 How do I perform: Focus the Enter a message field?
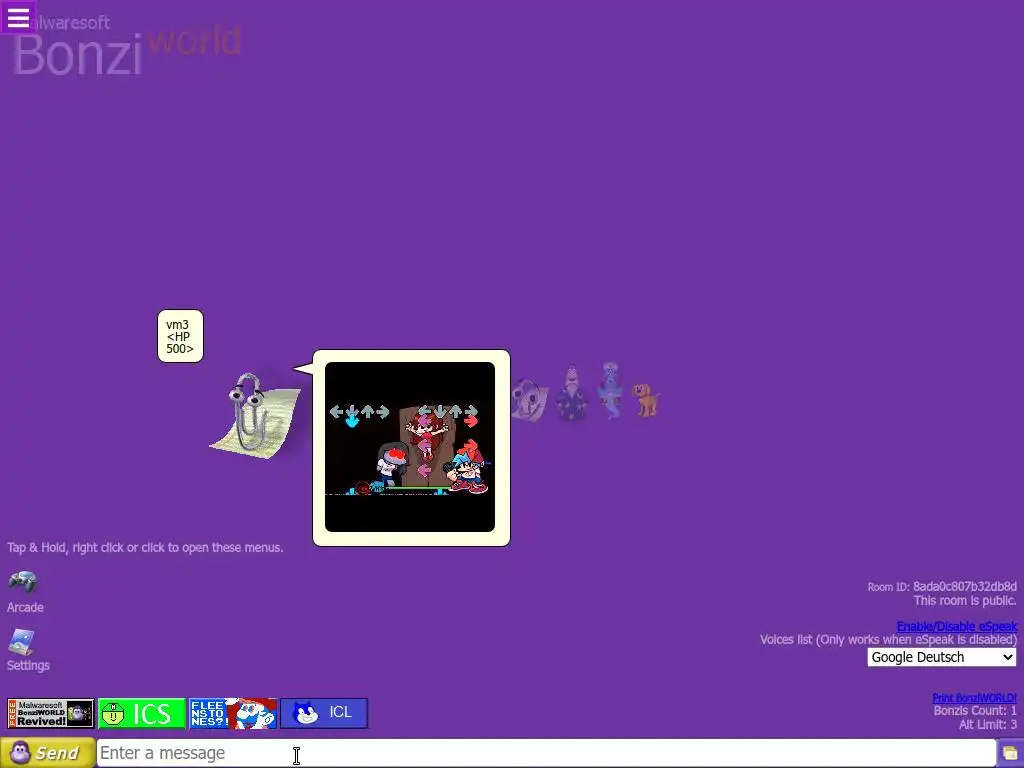coord(547,753)
